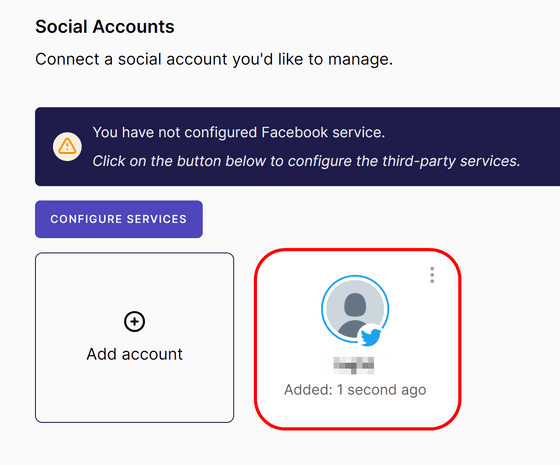Click the plus circle icon
560x465 pixels.
click(134, 321)
